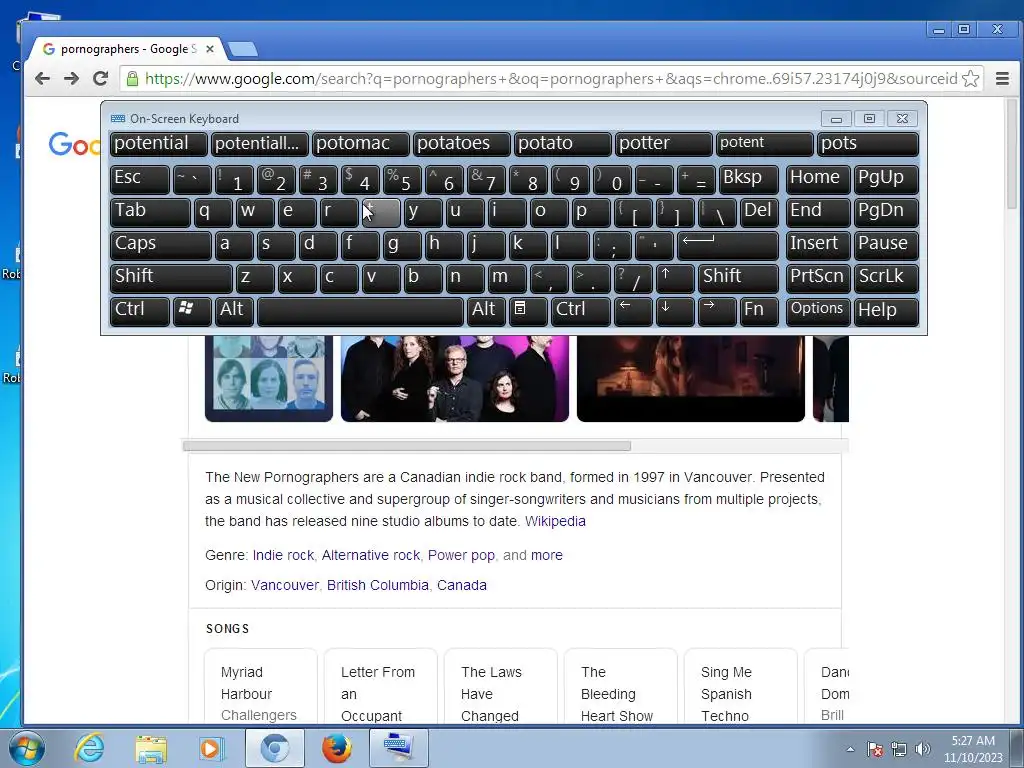The height and width of the screenshot is (768, 1024).
Task: Choose the "potential" word prediction
Action: [159, 144]
